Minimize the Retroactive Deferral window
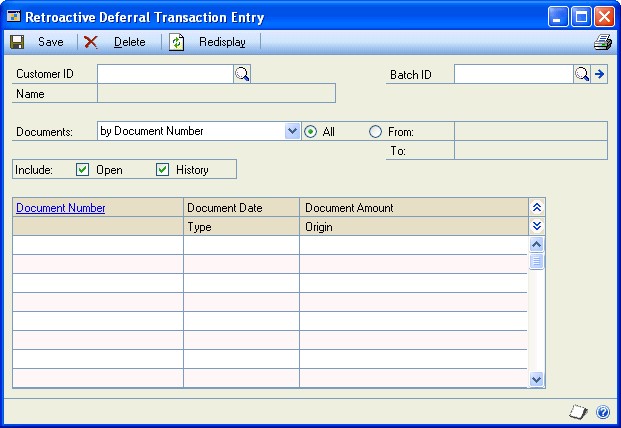Screen dimensions: 621x428 [558, 17]
